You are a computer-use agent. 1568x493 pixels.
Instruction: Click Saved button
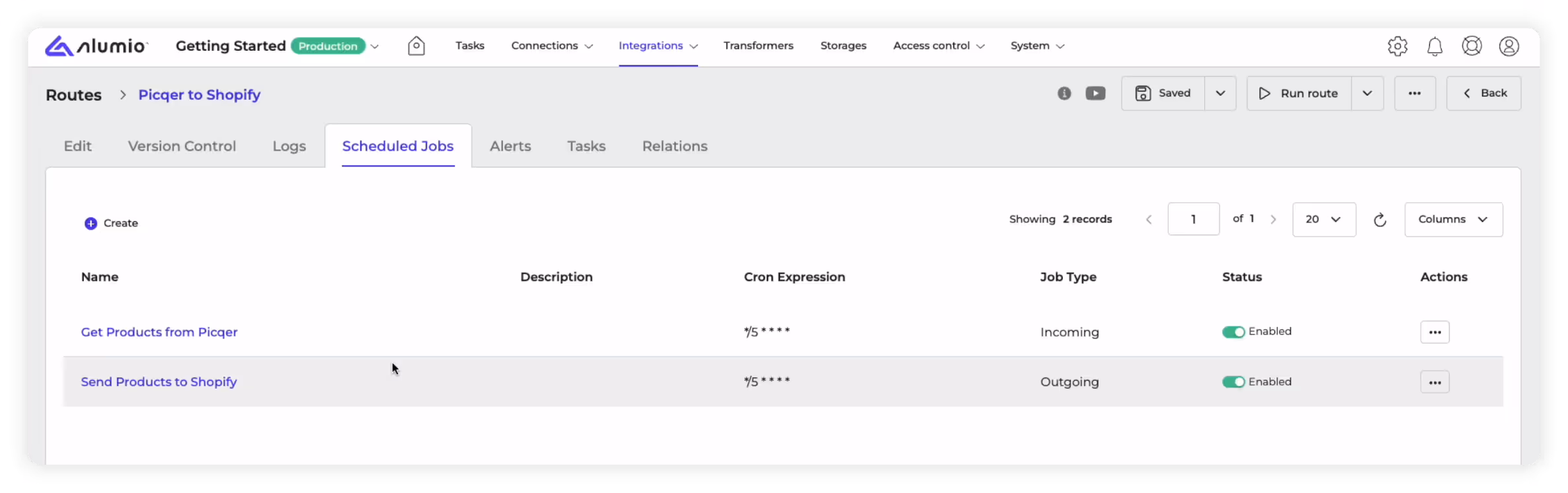[x=1163, y=93]
